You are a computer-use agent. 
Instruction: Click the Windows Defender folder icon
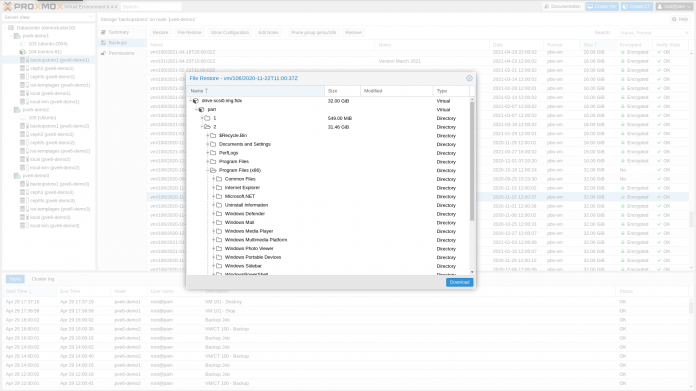(x=219, y=214)
